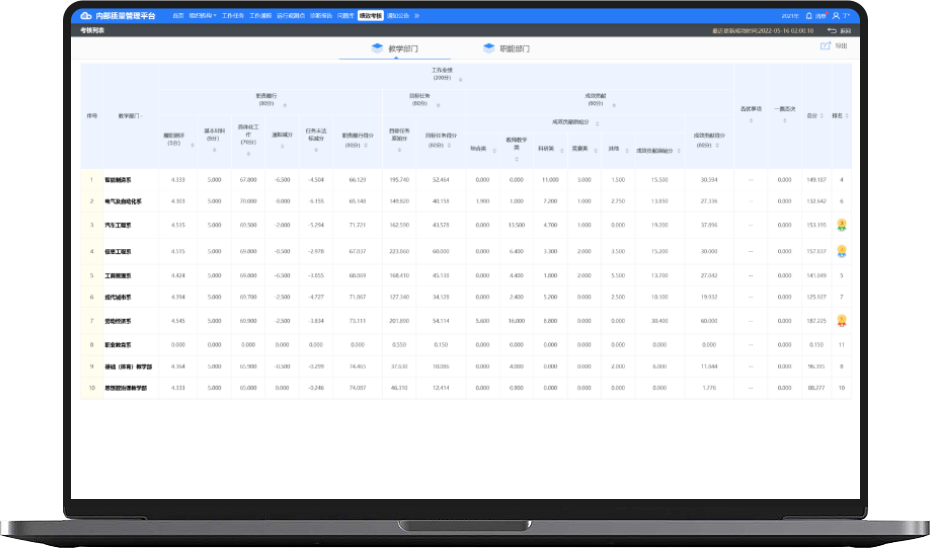Sort by 排名 using its sort icon
The width and height of the screenshot is (930, 548).
847,115
